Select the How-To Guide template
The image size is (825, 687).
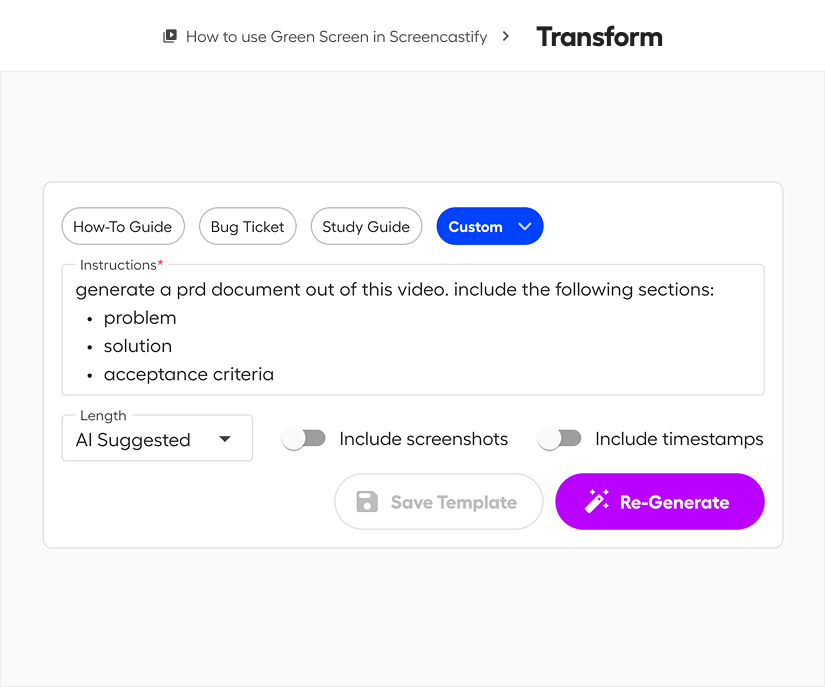122,226
